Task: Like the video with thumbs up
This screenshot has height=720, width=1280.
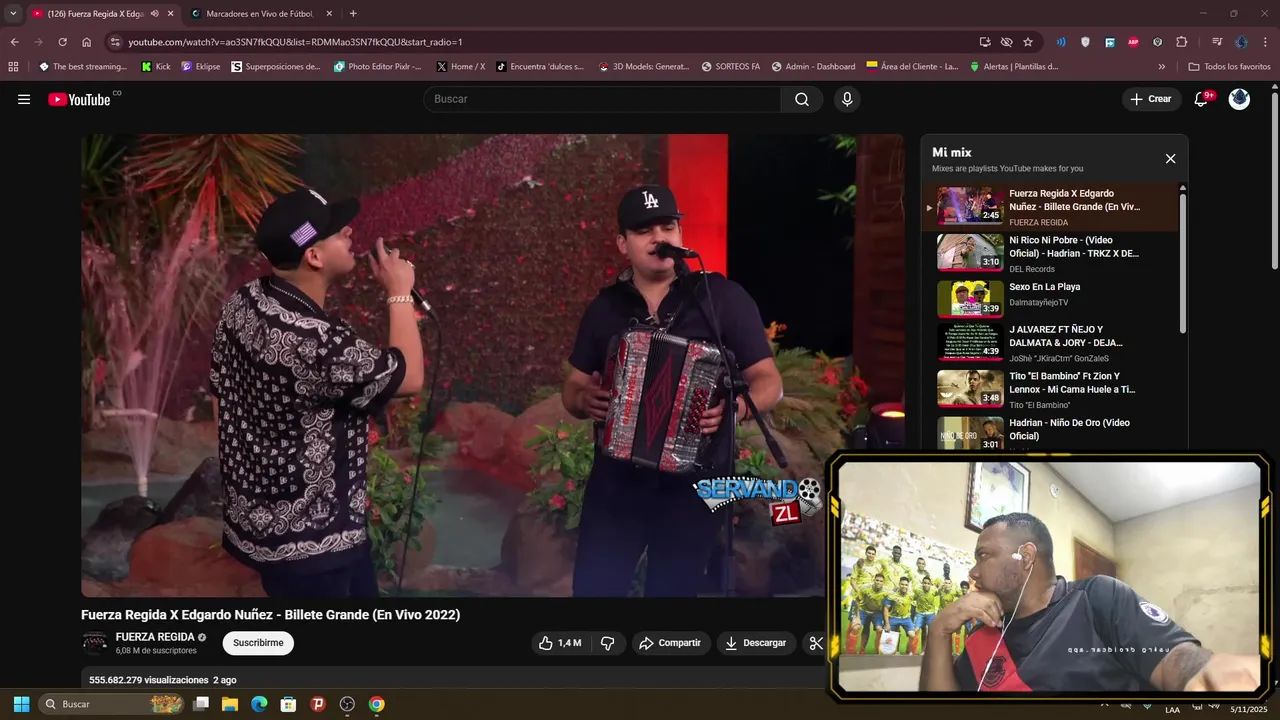Action: [x=560, y=643]
